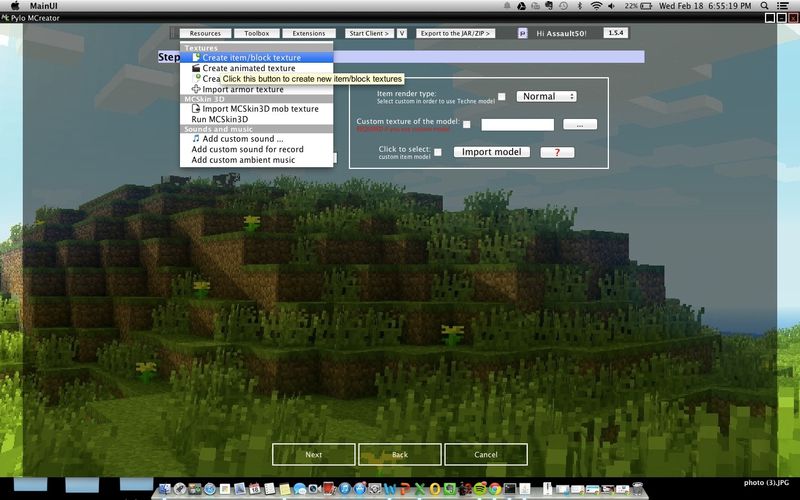Open Finder from the dock

[165, 489]
